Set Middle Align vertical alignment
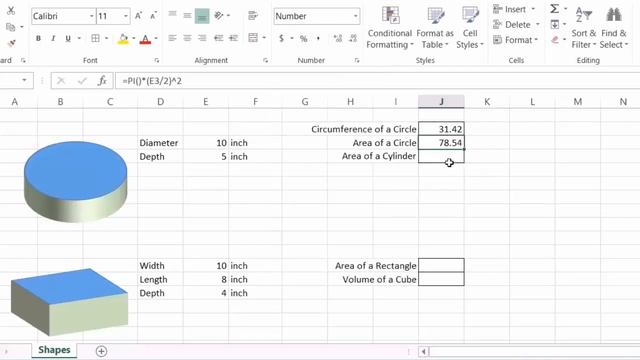This screenshot has height=360, width=640. 187,16
